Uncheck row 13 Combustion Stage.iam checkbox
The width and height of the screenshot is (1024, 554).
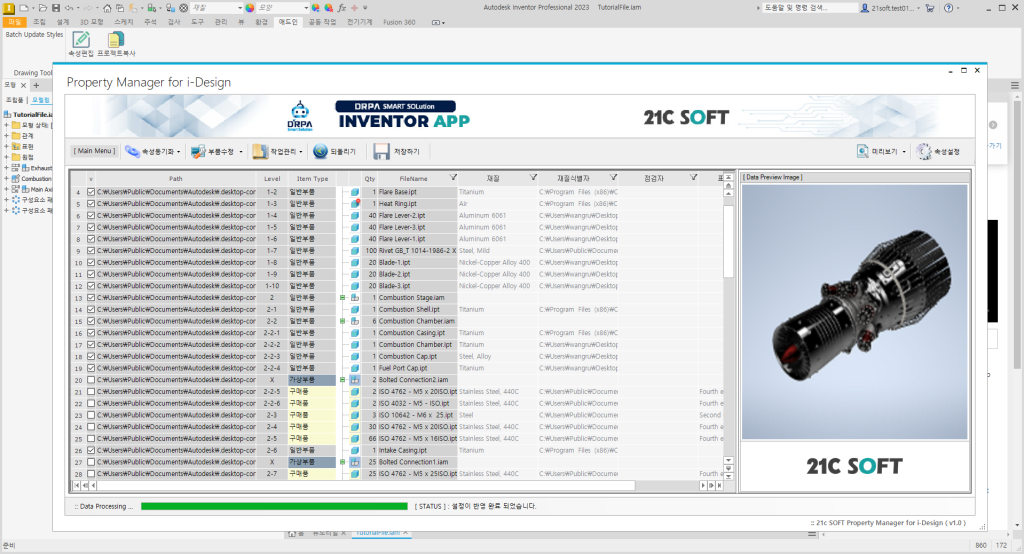tap(91, 298)
